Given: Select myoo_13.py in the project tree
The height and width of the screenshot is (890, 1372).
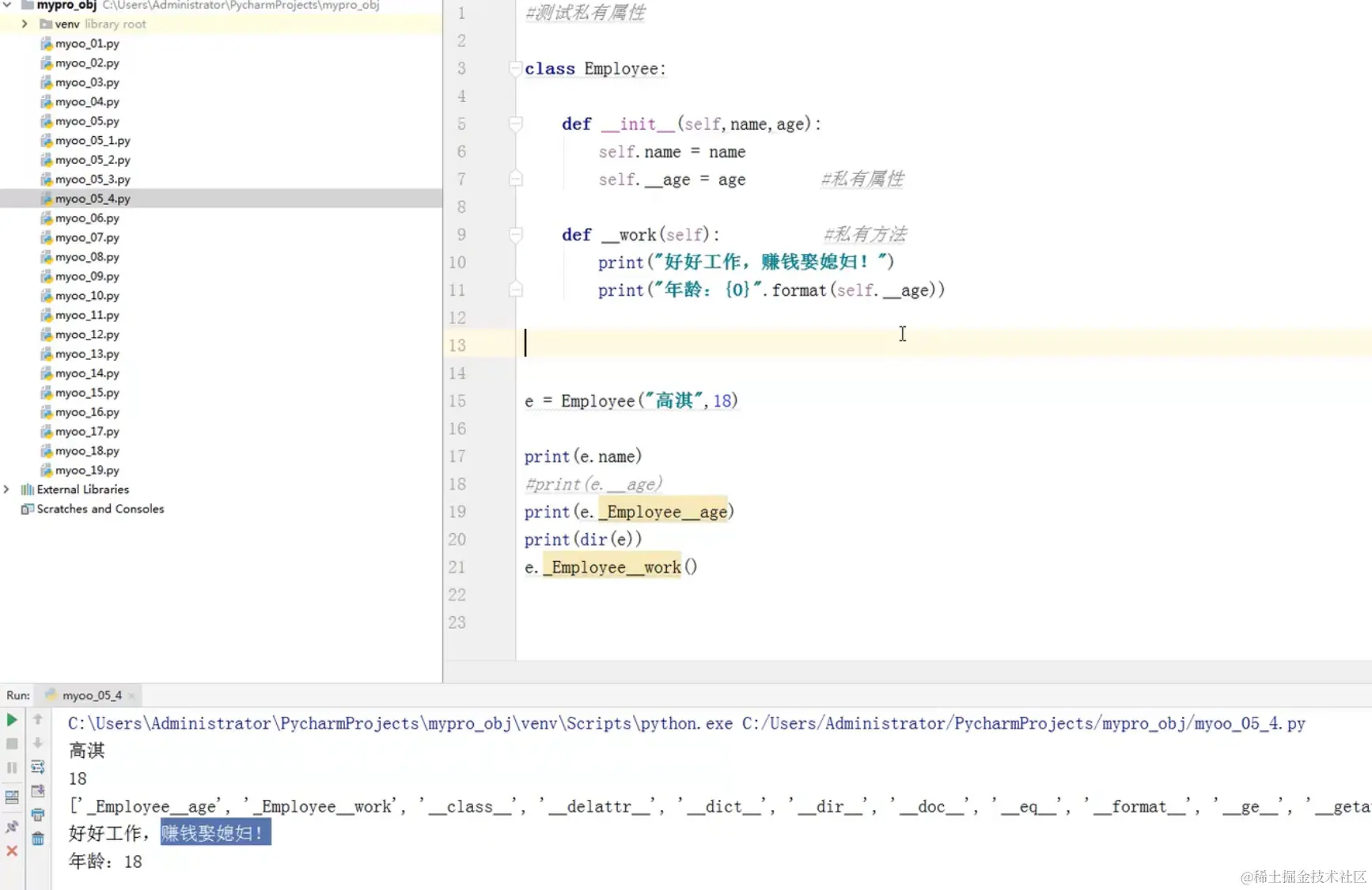Looking at the screenshot, I should pos(87,354).
